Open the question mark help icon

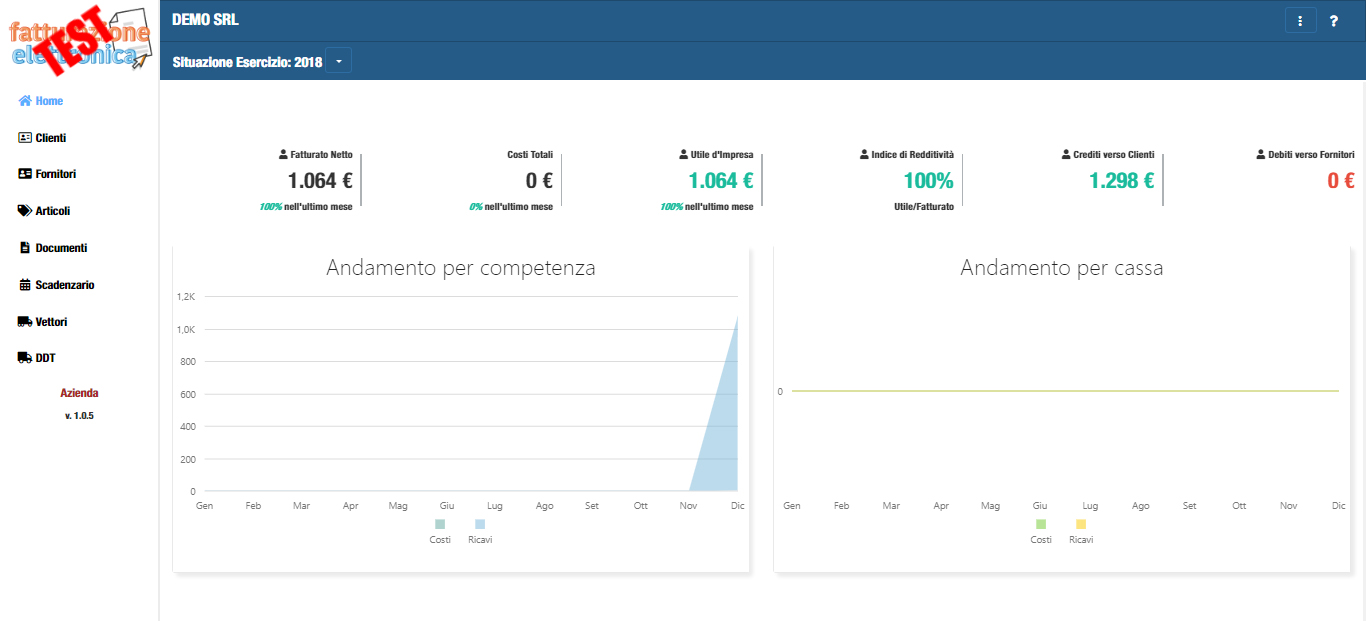pyautogui.click(x=1333, y=21)
